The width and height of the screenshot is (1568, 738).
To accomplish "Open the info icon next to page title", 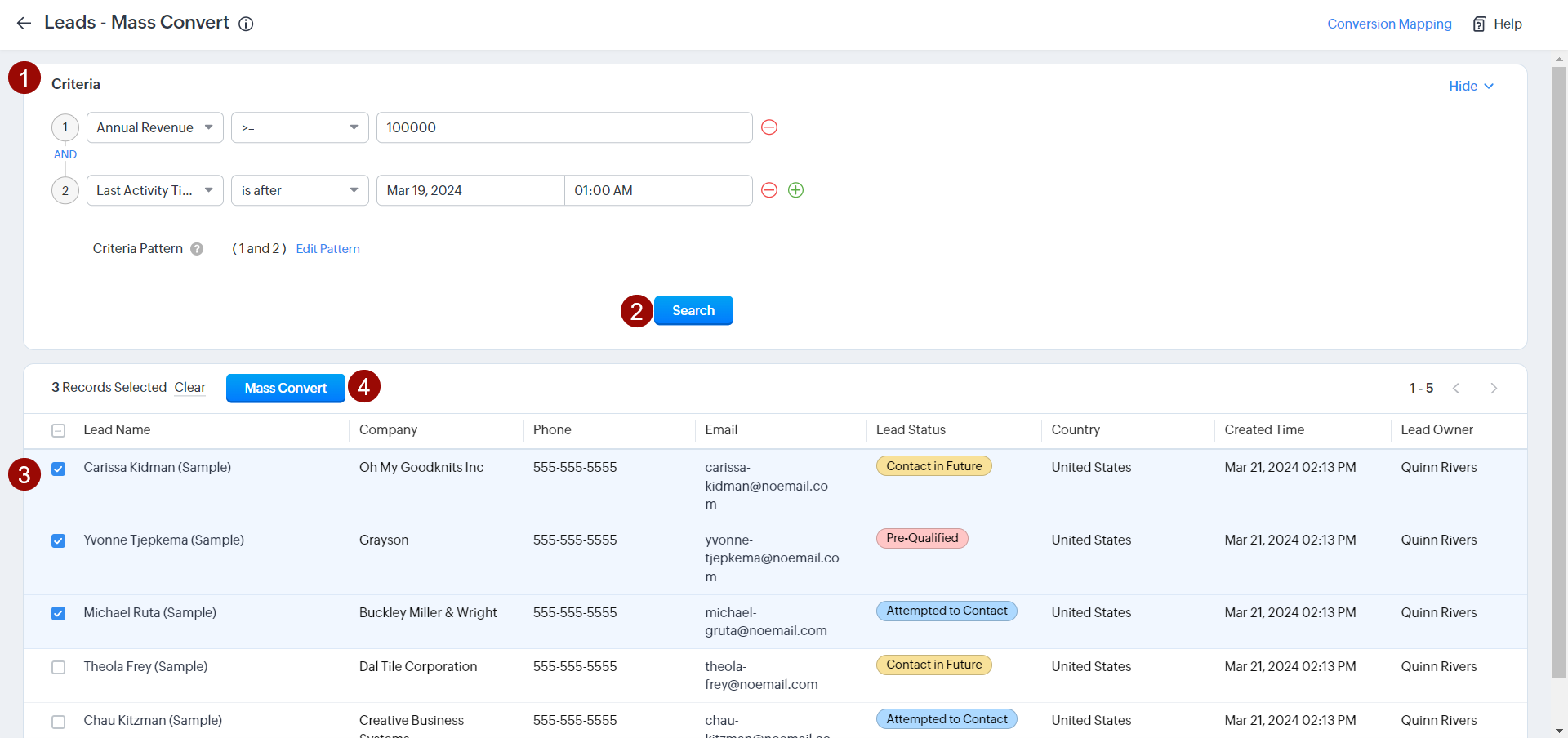I will pyautogui.click(x=246, y=24).
